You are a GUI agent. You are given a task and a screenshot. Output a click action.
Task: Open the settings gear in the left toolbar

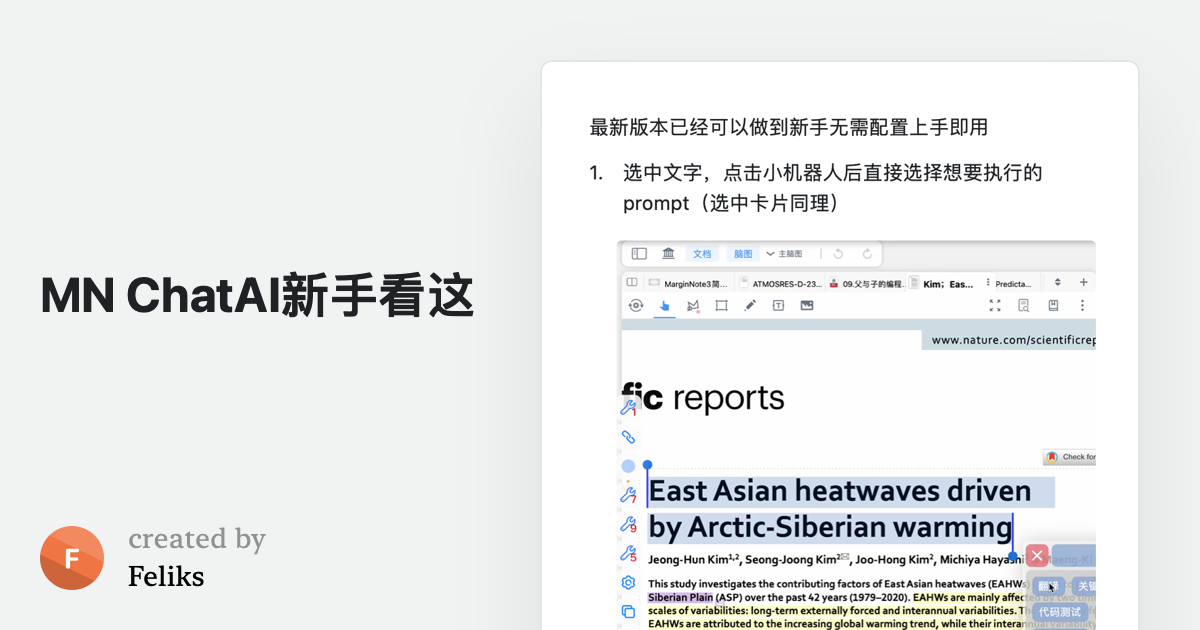[x=628, y=583]
